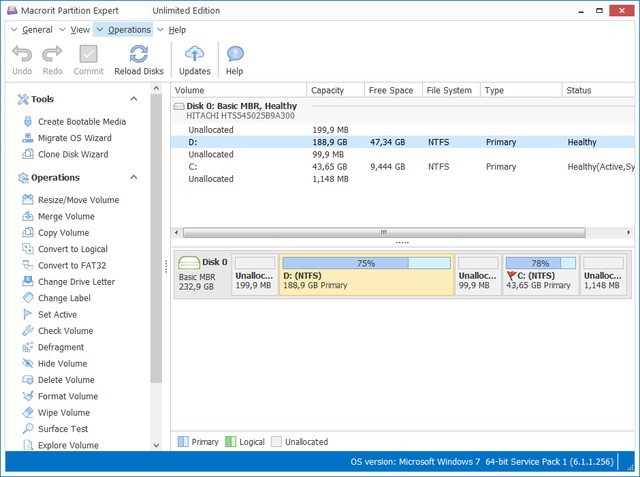Select D: (NTFS) partition usage bar
The width and height of the screenshot is (640, 477).
point(366,263)
